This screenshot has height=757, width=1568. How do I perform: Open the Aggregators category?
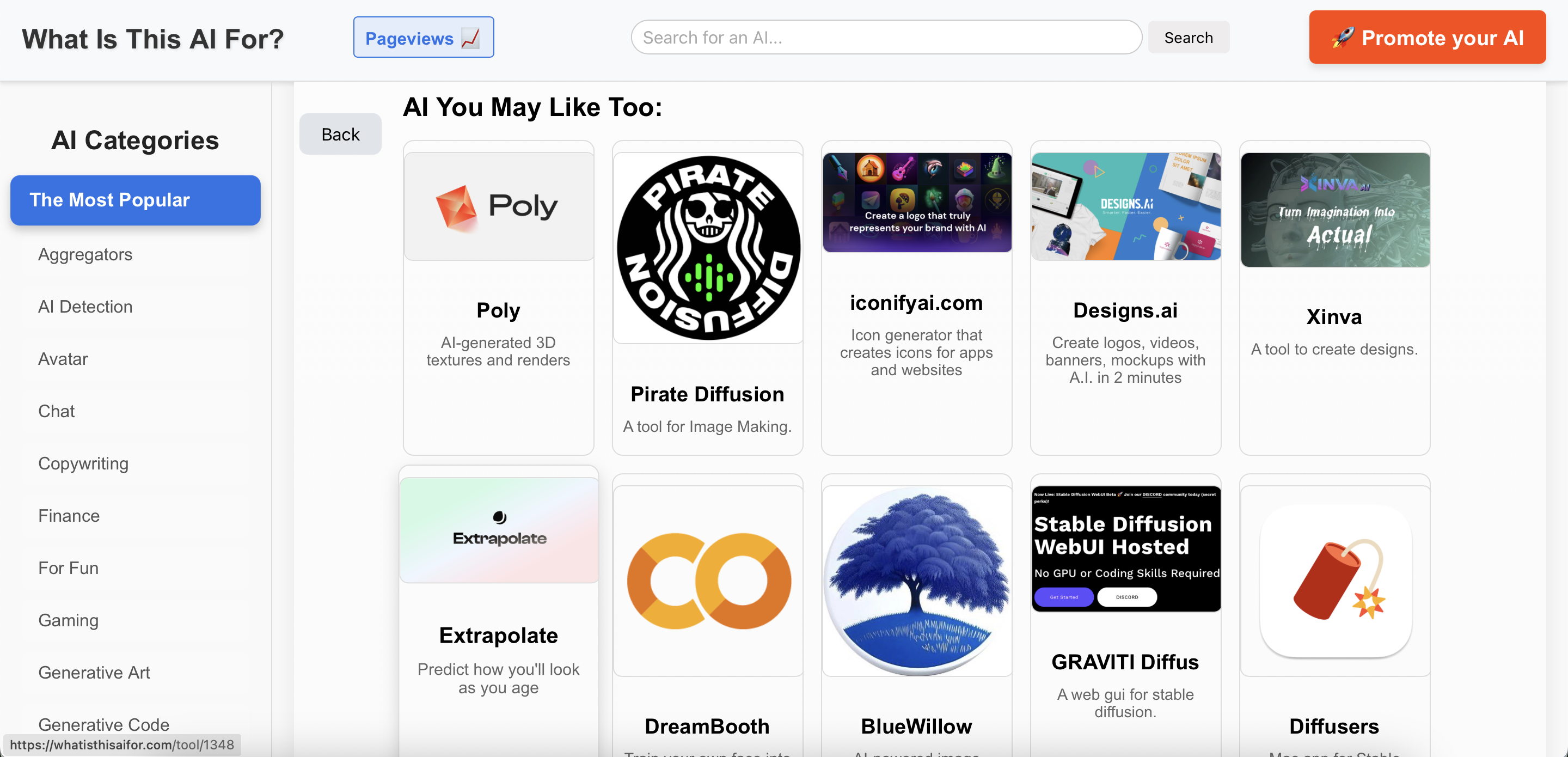click(85, 254)
